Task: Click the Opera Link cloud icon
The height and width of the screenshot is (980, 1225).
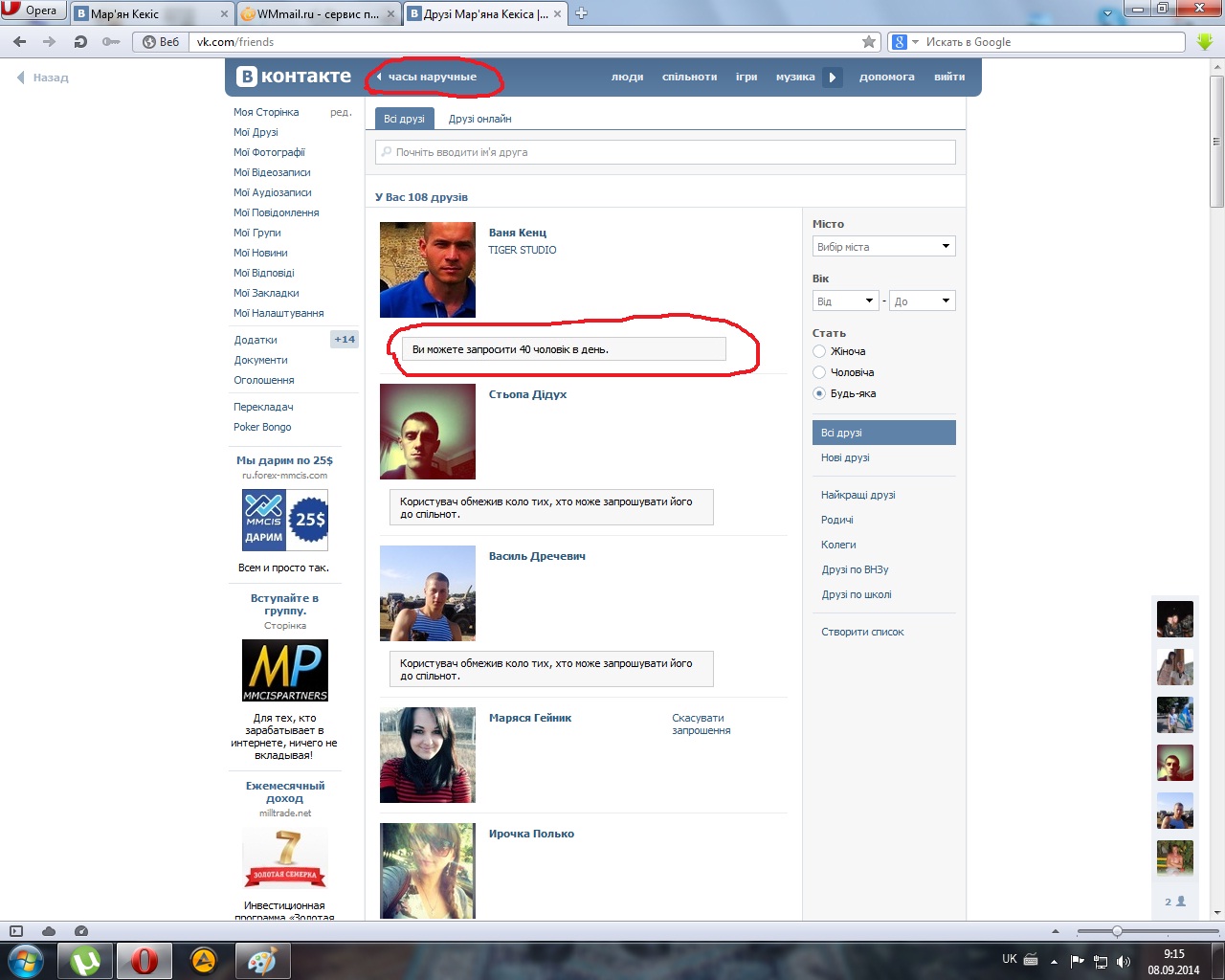Action: (49, 931)
